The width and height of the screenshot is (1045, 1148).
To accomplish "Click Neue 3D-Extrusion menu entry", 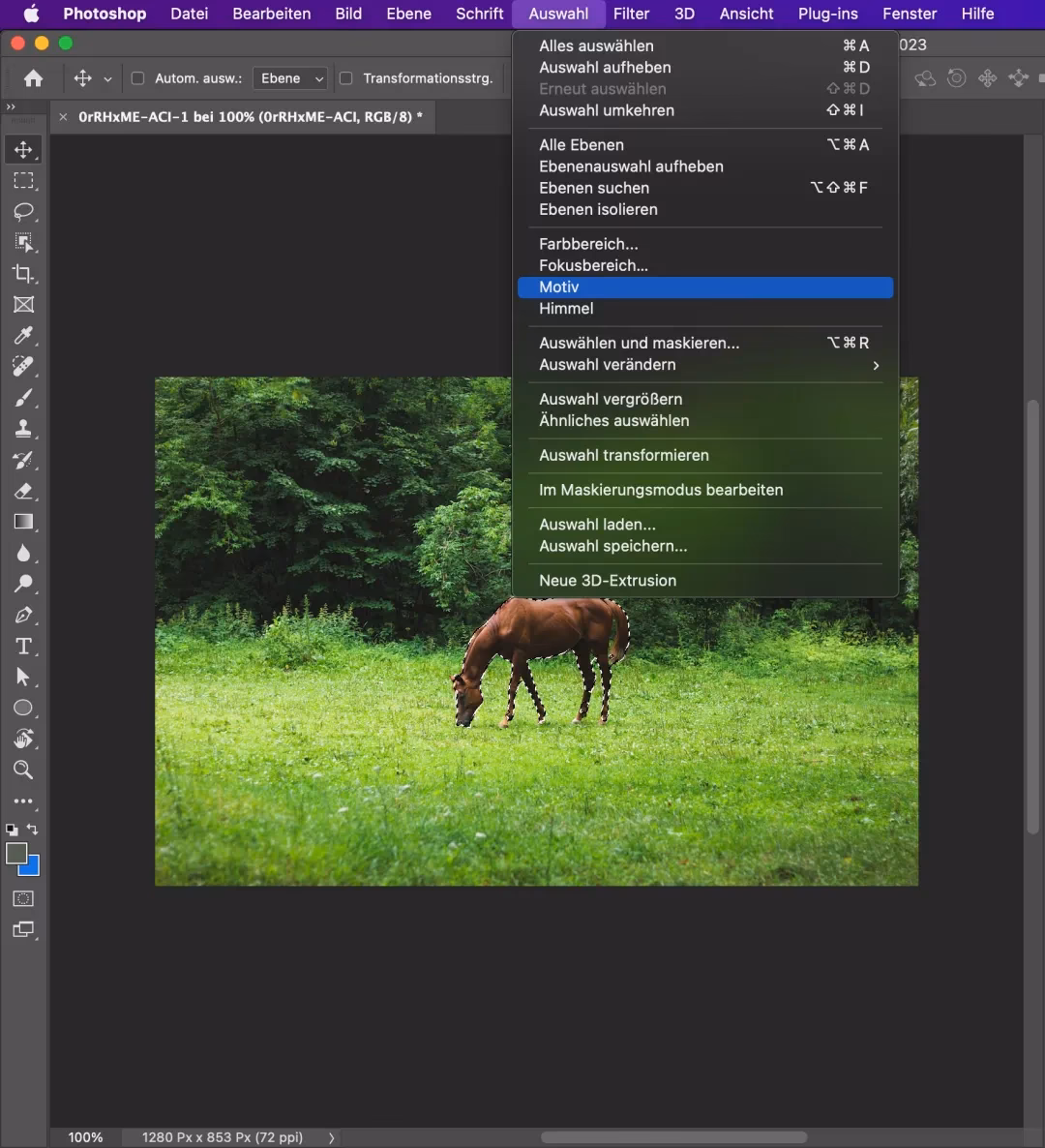I will (608, 580).
